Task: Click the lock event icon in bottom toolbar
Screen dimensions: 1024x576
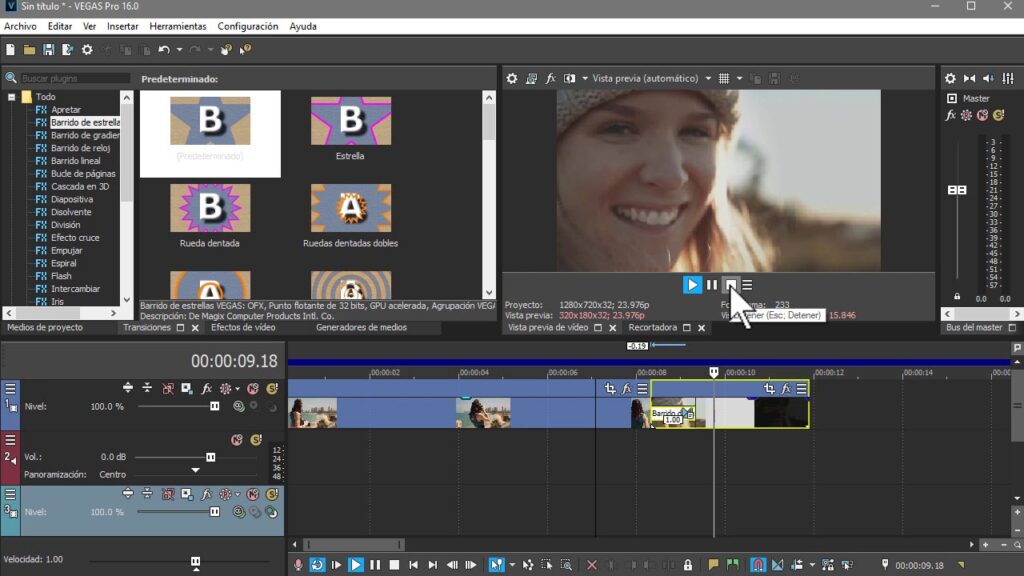Action: (x=688, y=565)
